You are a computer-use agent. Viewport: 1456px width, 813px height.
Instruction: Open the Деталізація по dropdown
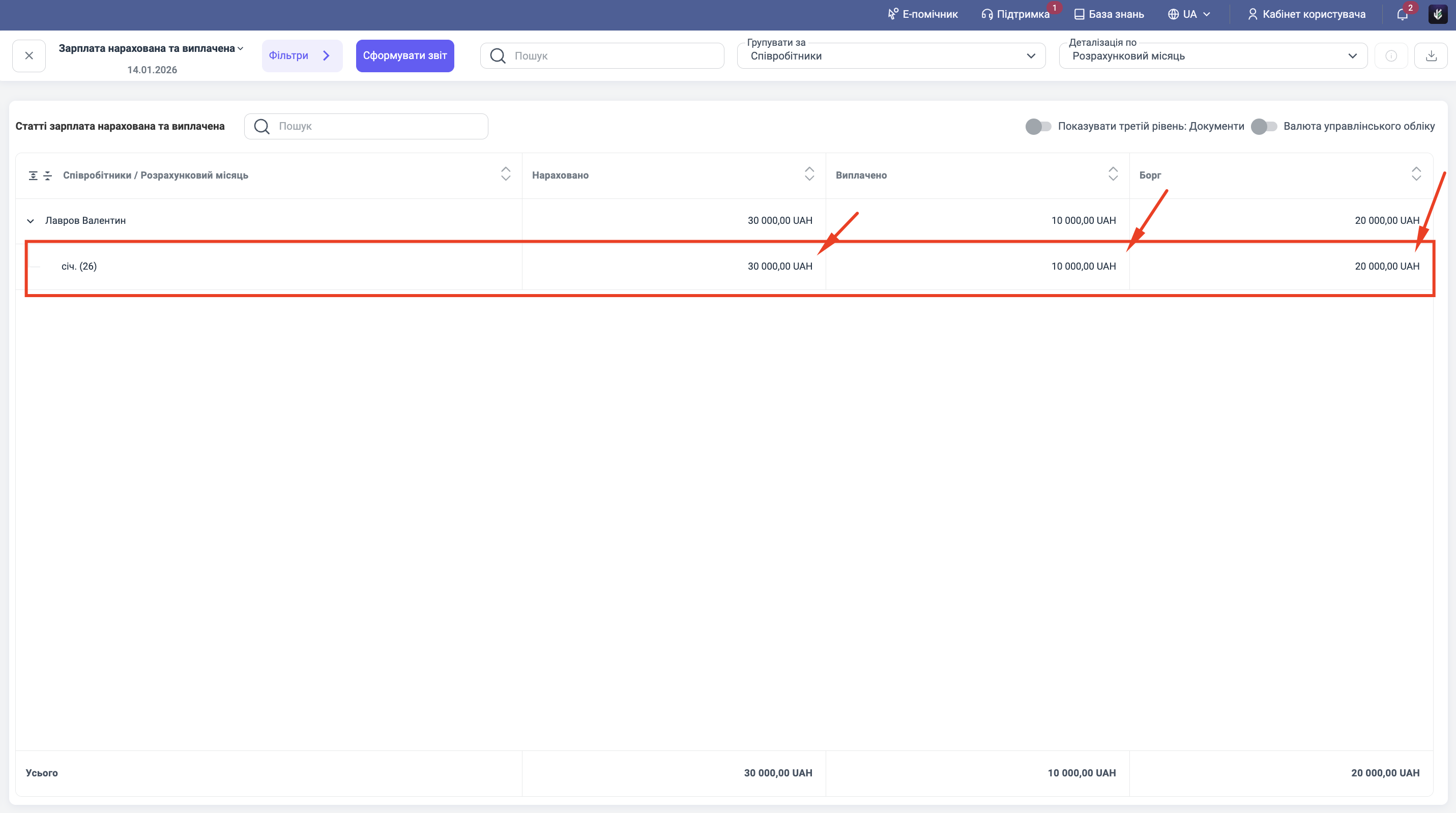tap(1212, 56)
